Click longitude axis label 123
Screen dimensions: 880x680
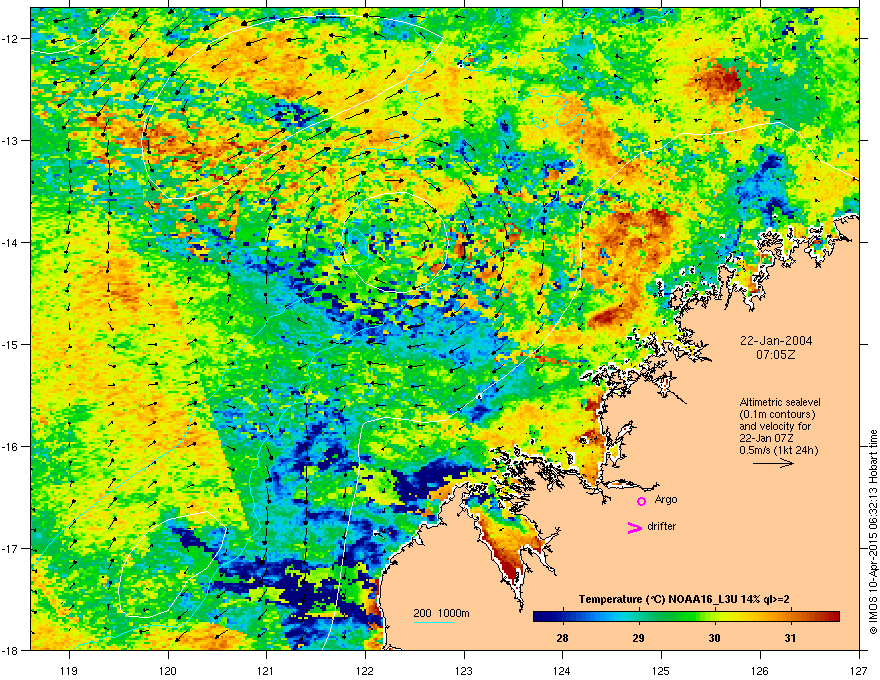464,670
